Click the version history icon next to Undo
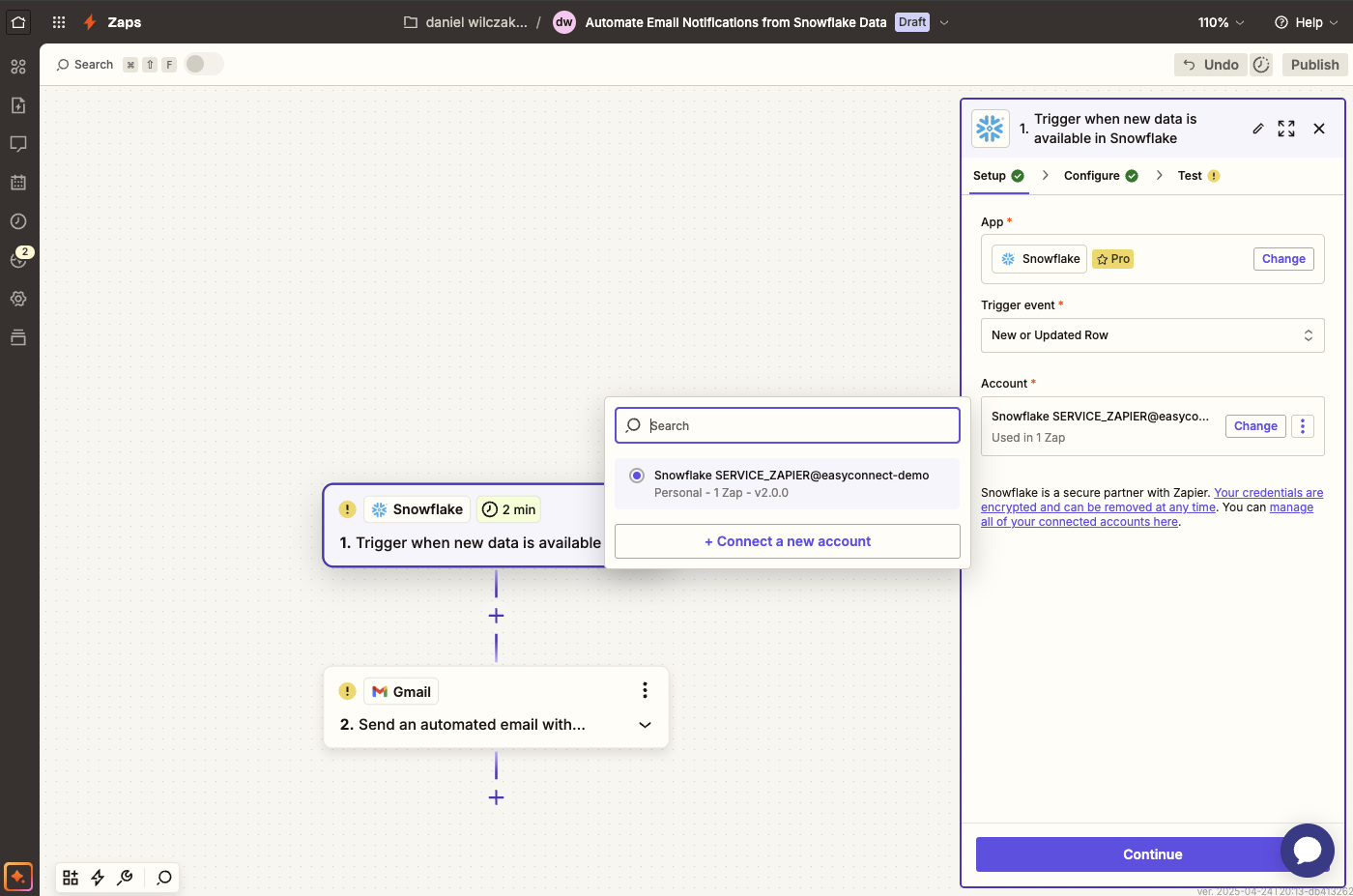 (1261, 65)
